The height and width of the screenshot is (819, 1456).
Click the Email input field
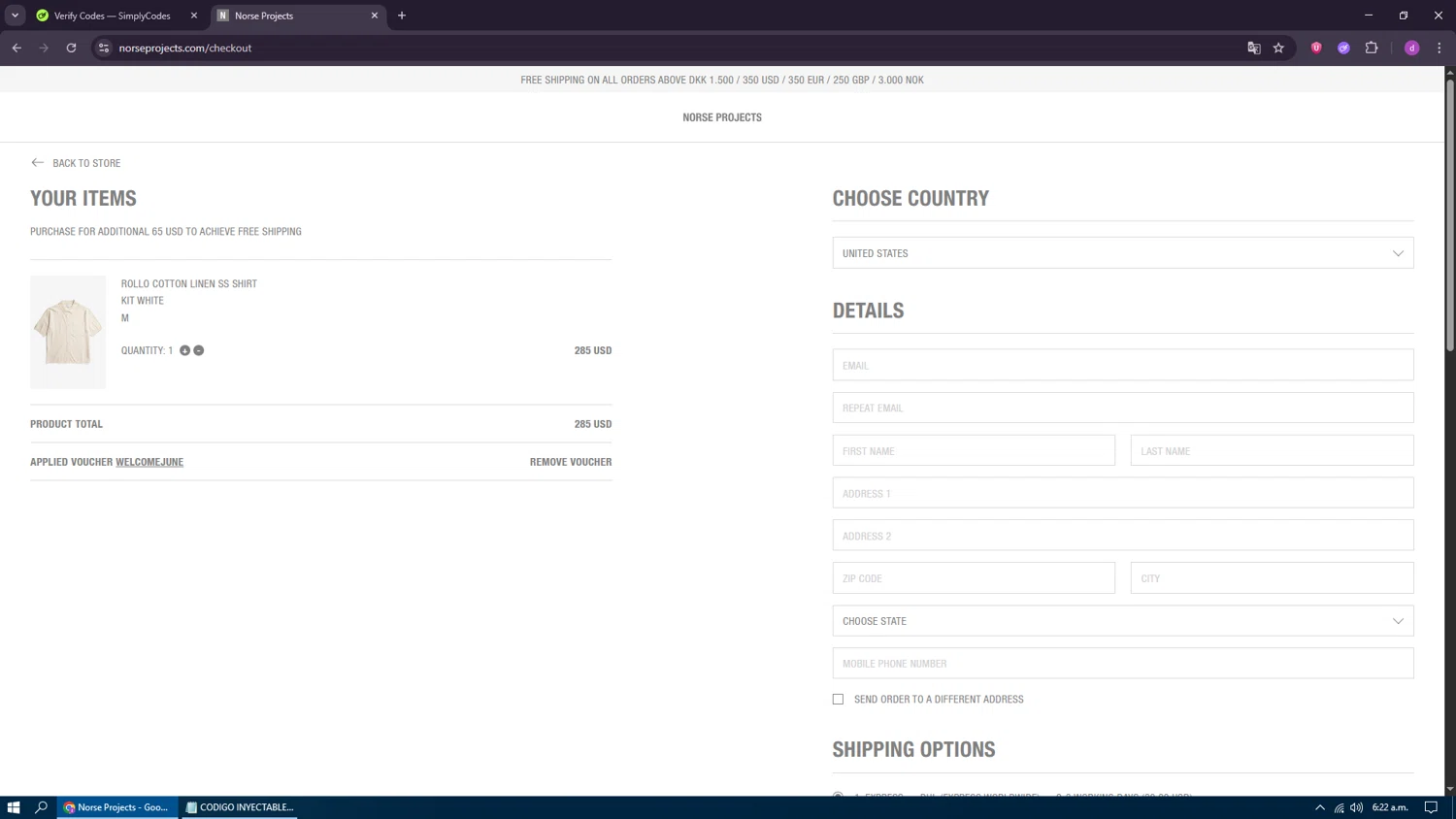[x=1123, y=365]
